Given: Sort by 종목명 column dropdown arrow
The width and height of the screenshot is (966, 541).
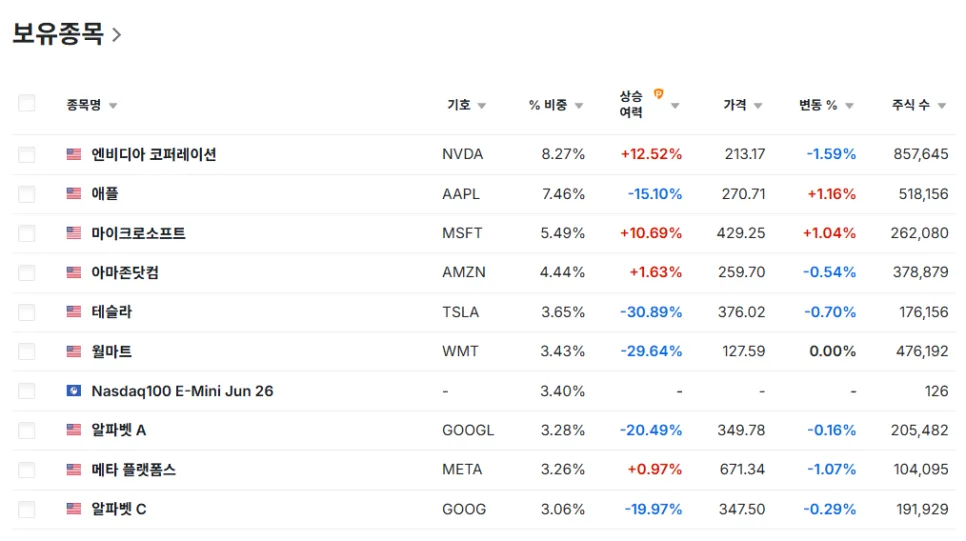Looking at the screenshot, I should coord(113,106).
